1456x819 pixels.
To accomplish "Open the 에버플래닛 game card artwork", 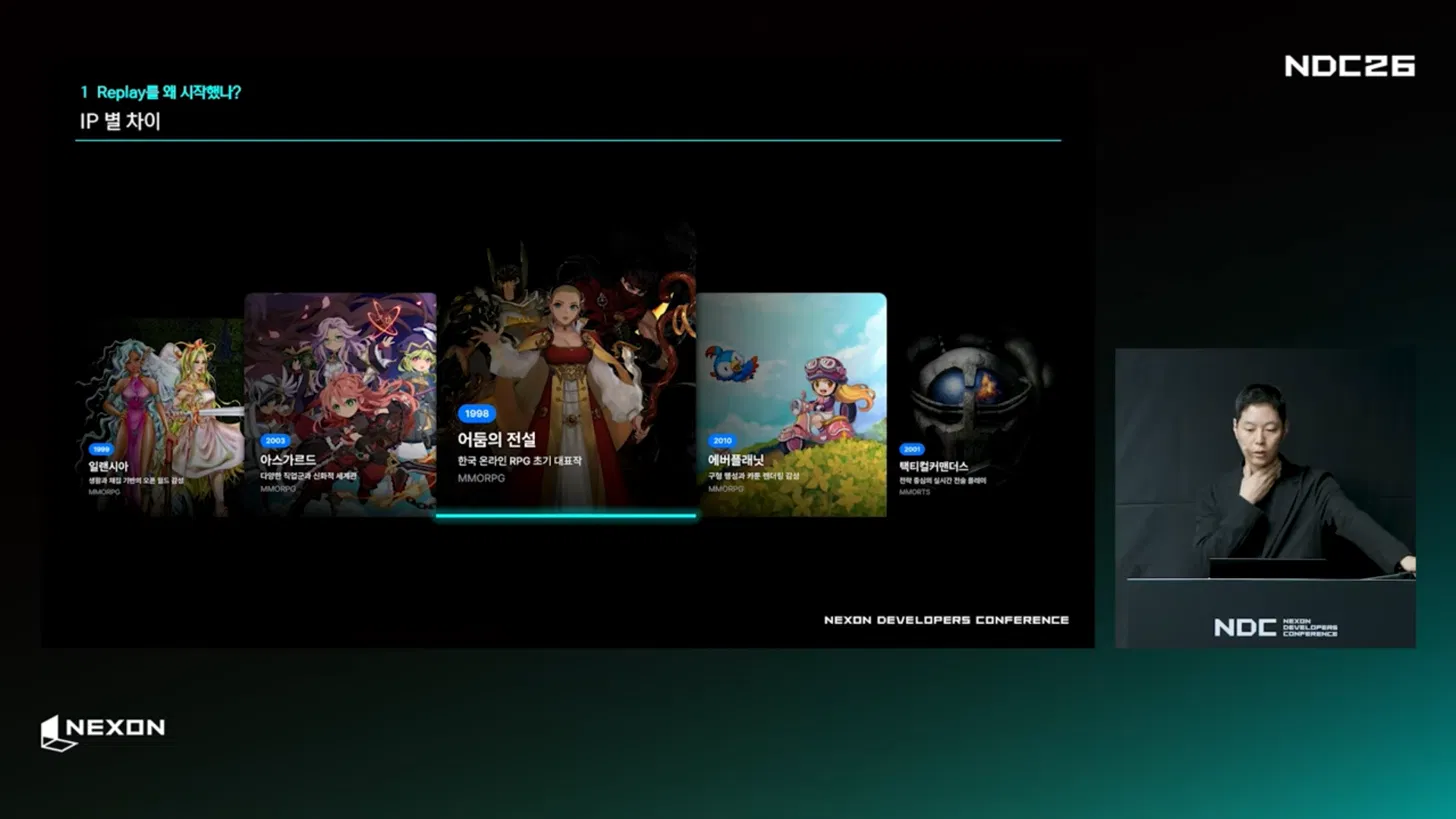I will 791,405.
